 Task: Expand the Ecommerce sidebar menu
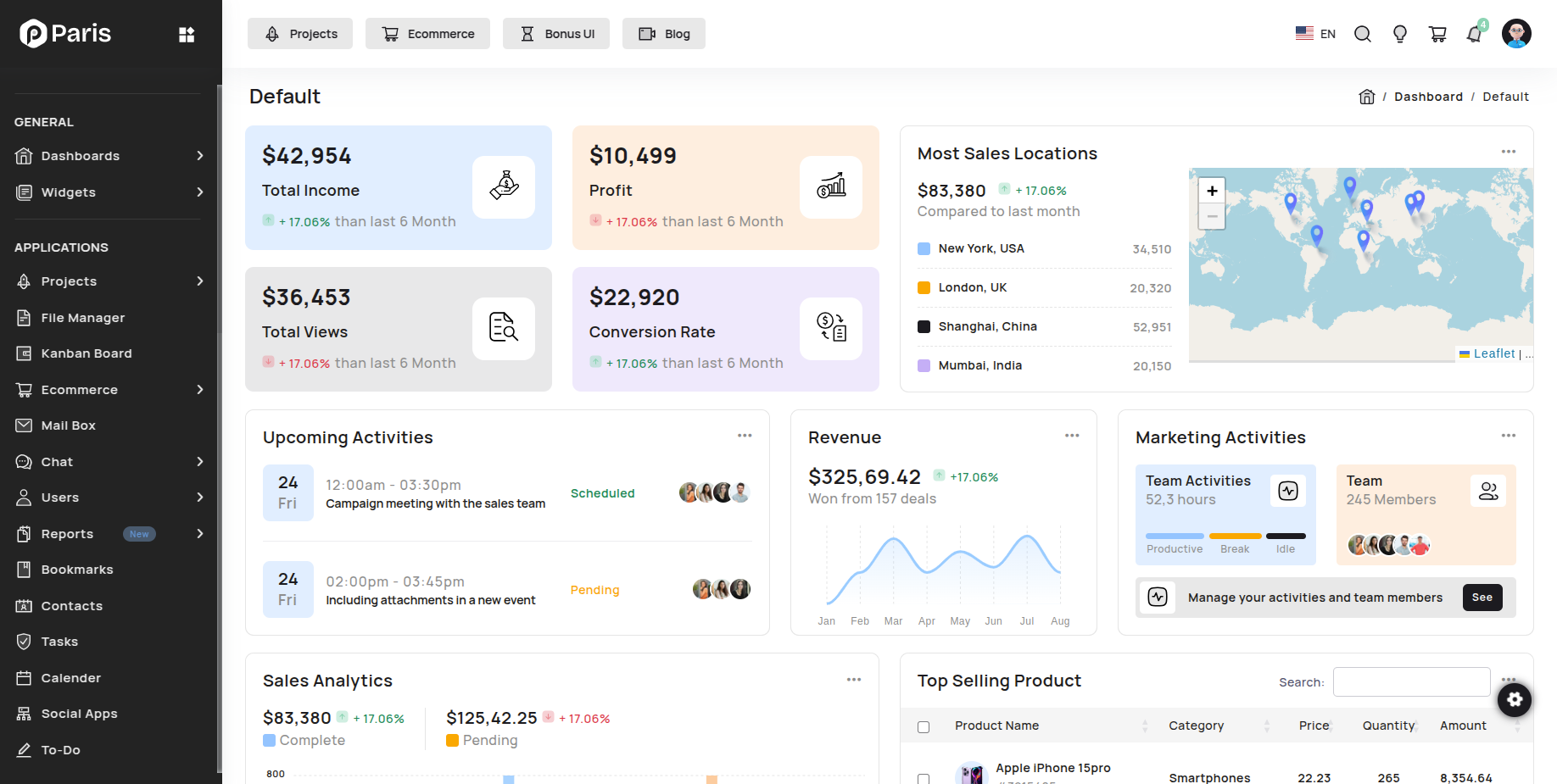tap(80, 390)
